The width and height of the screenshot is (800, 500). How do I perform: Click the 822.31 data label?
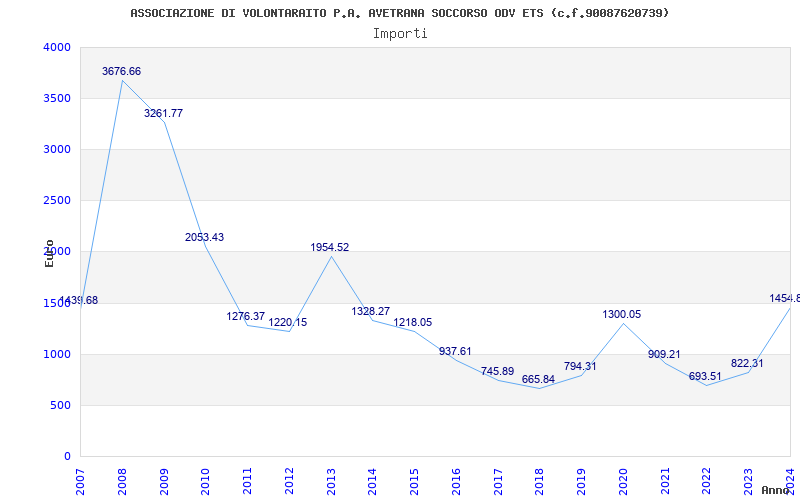point(747,363)
